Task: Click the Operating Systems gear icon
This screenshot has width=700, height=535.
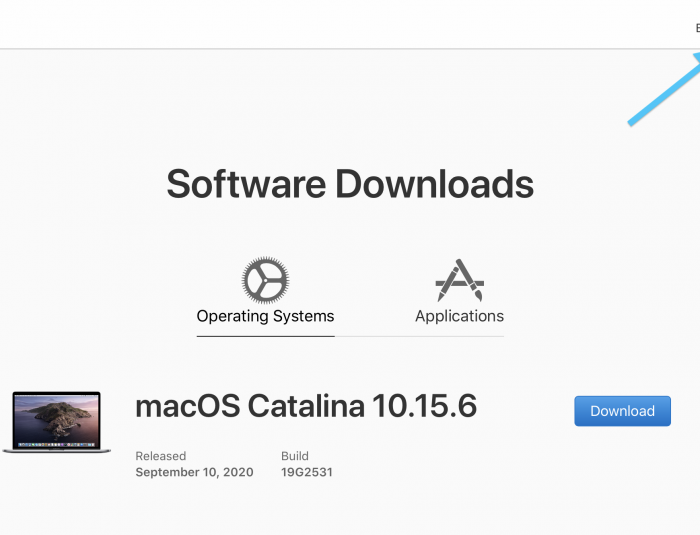Action: (x=265, y=280)
